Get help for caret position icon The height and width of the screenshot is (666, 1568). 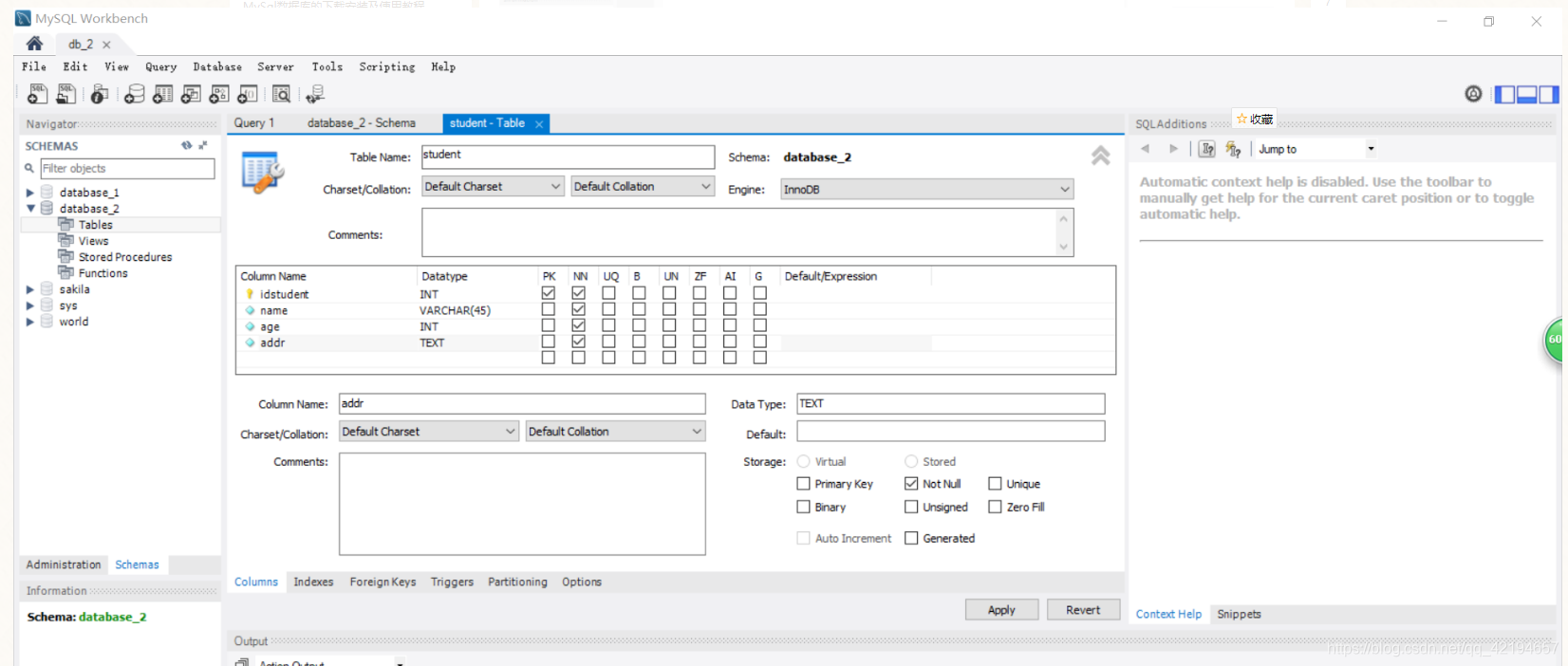(x=1207, y=149)
